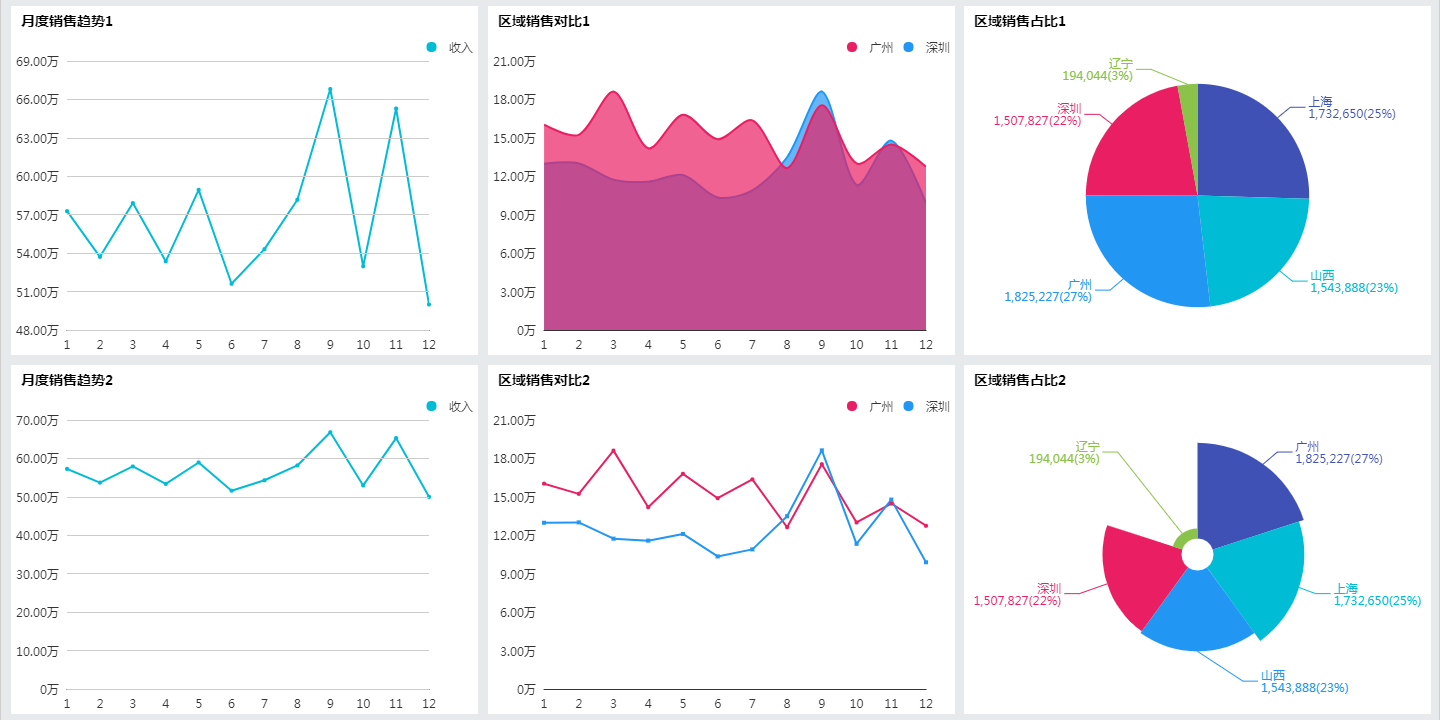Click 深圳 month 9 peak point in 区域销售对比2
Screen dimensions: 1440x720
click(x=822, y=450)
